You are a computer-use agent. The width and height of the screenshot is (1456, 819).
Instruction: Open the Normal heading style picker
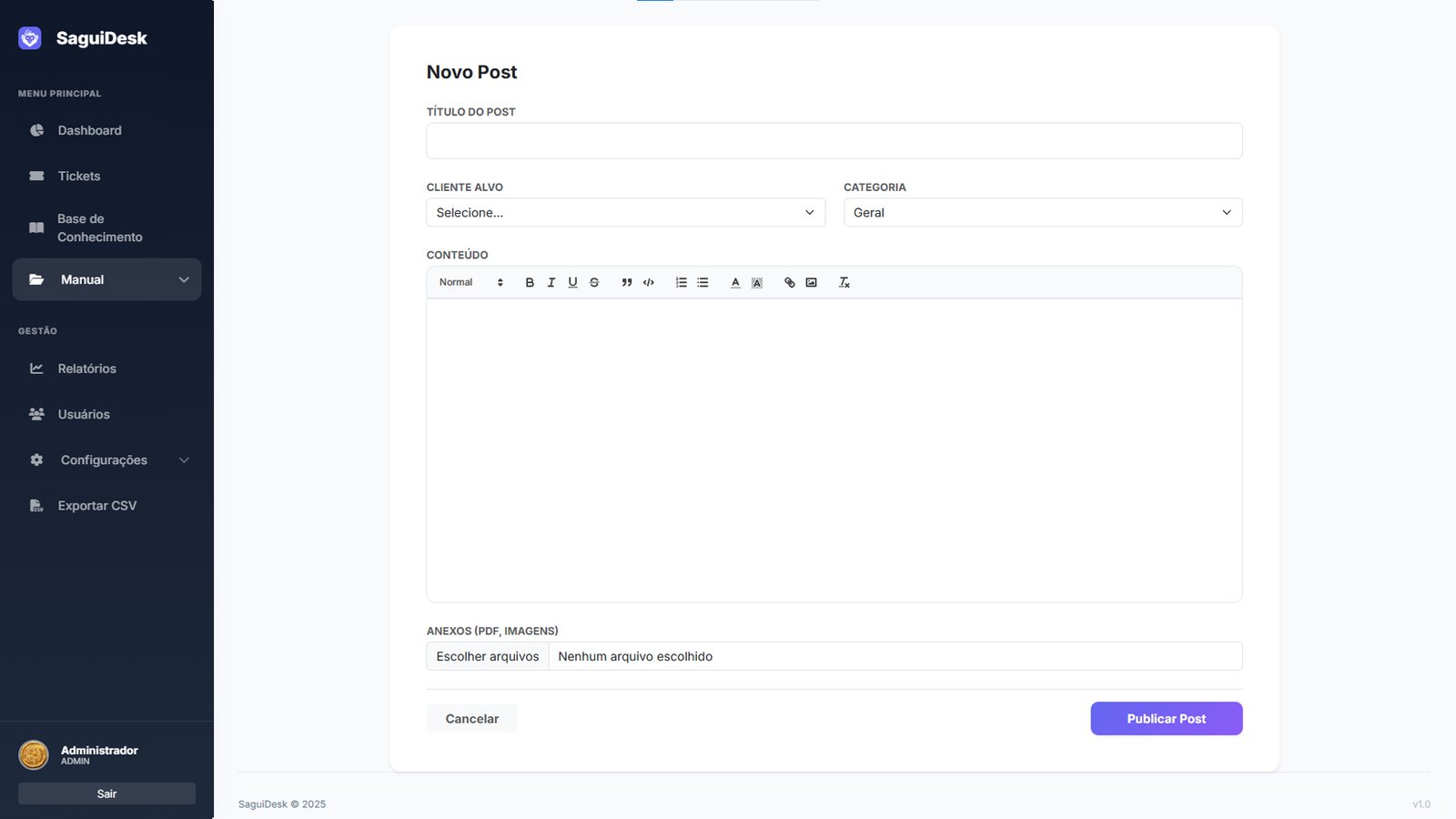click(470, 283)
